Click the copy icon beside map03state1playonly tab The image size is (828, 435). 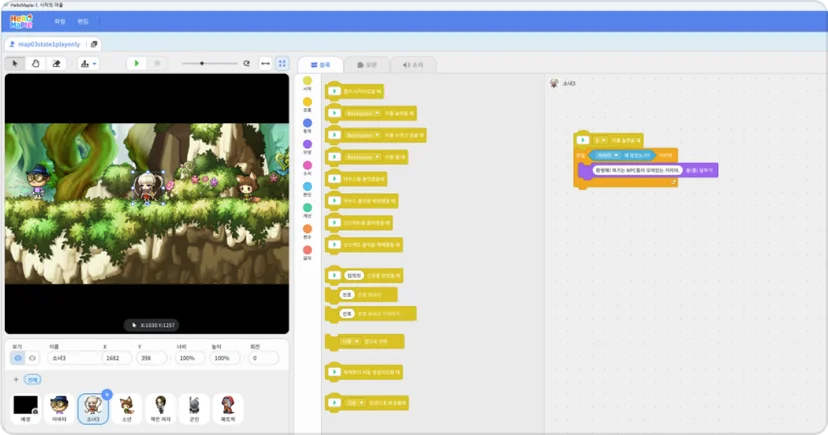[94, 44]
